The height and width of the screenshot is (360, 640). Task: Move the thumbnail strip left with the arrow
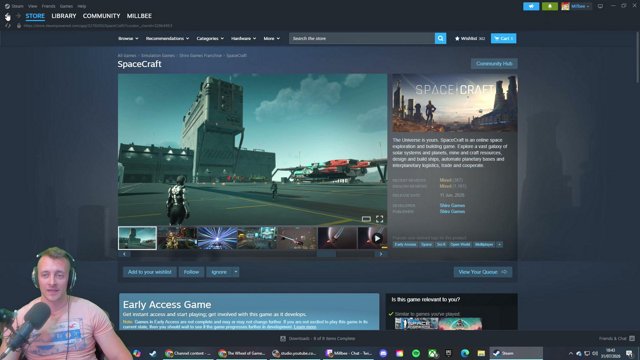pyautogui.click(x=124, y=254)
